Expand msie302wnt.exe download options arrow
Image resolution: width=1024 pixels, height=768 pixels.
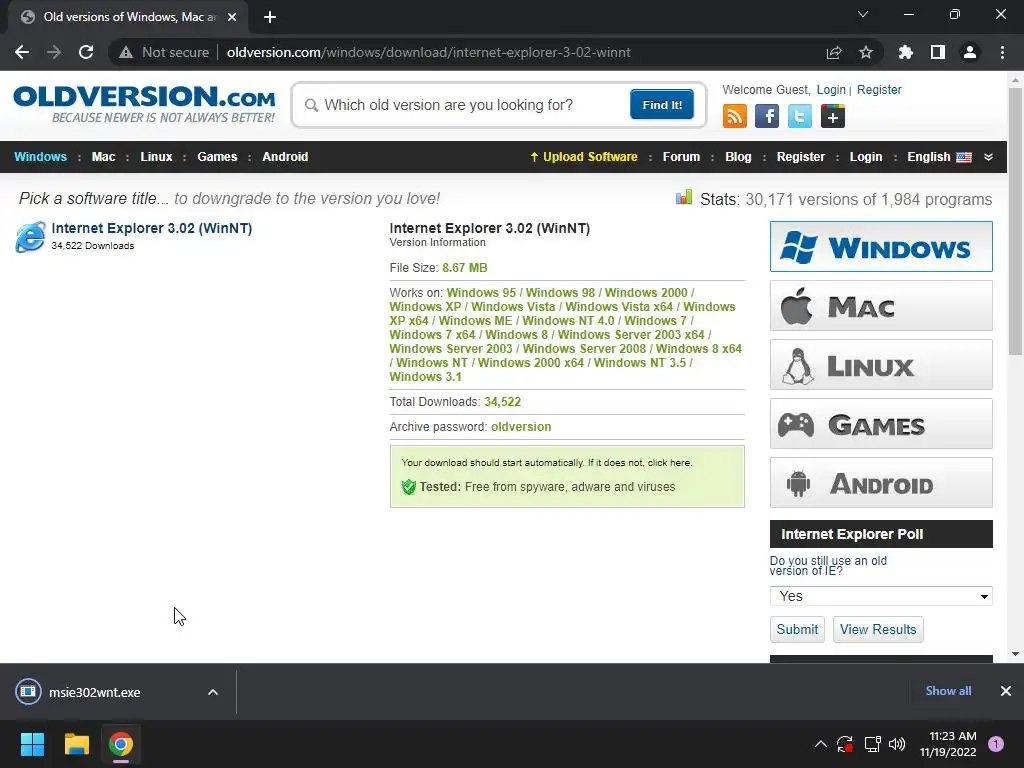[x=213, y=692]
